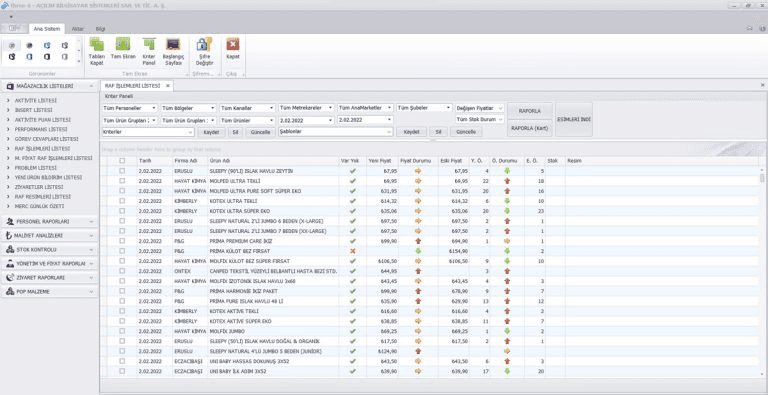Click green check icon in MOLFIX JUMBO row
Viewport: 768px width, 395px height.
click(x=353, y=331)
